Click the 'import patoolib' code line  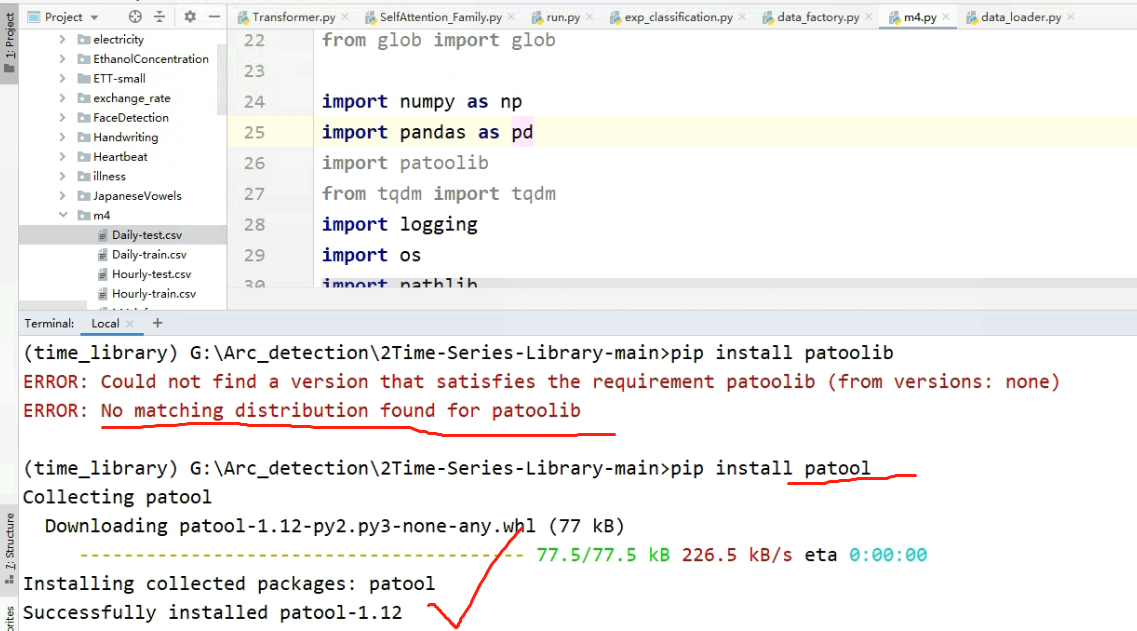tap(405, 162)
